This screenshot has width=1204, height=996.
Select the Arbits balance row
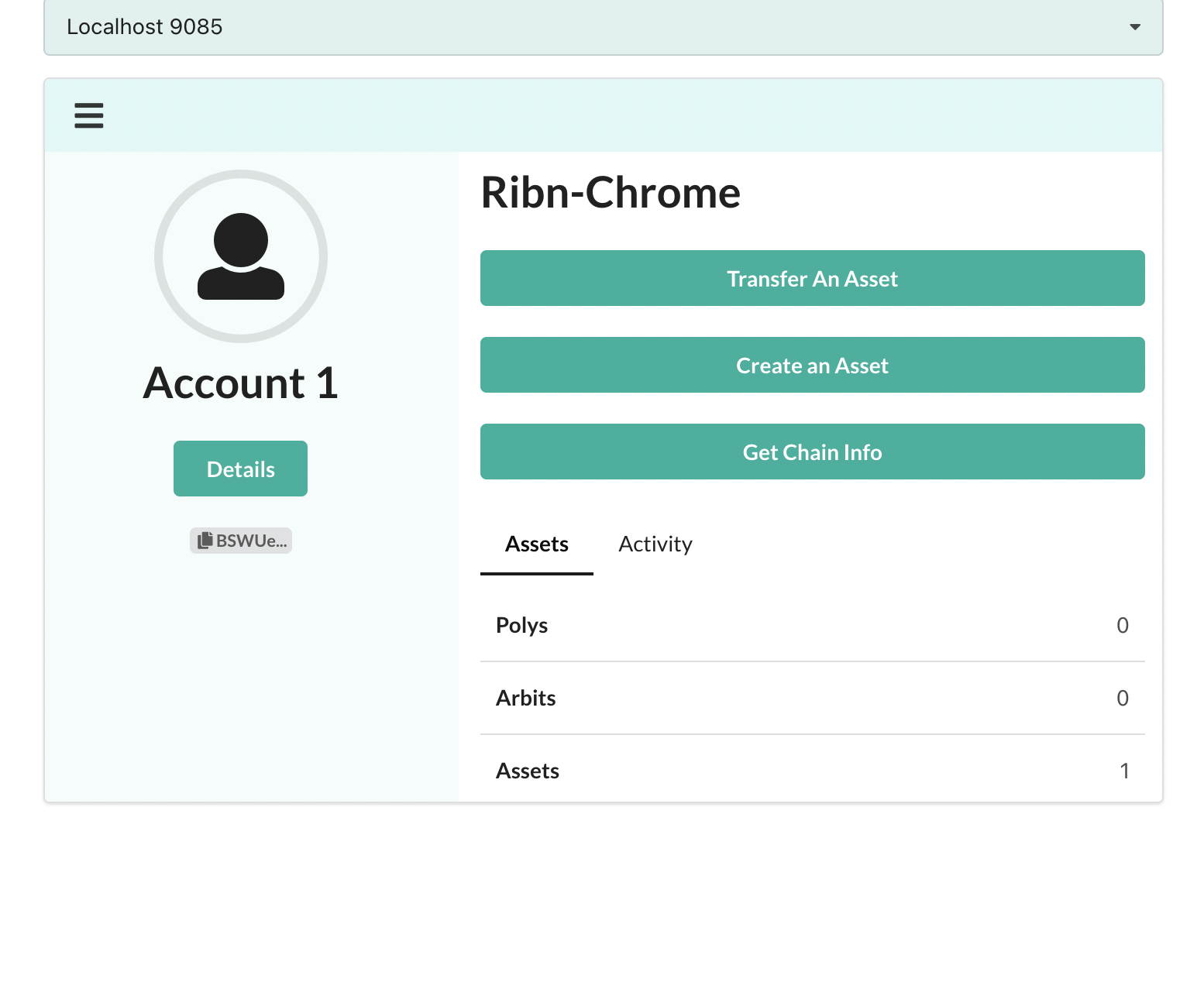pos(812,698)
